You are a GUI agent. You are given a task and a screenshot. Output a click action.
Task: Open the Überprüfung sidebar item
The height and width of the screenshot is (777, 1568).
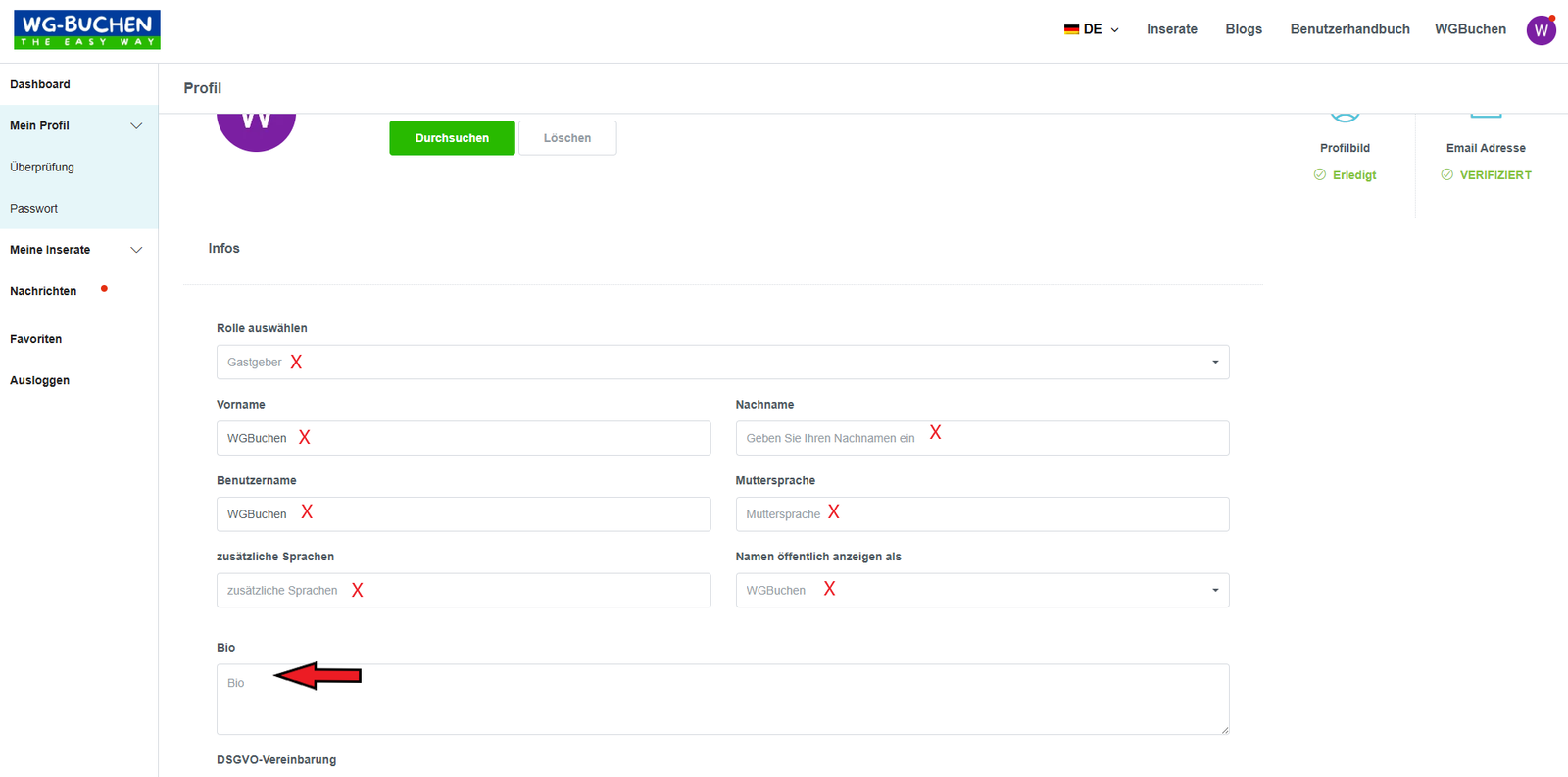tap(42, 167)
